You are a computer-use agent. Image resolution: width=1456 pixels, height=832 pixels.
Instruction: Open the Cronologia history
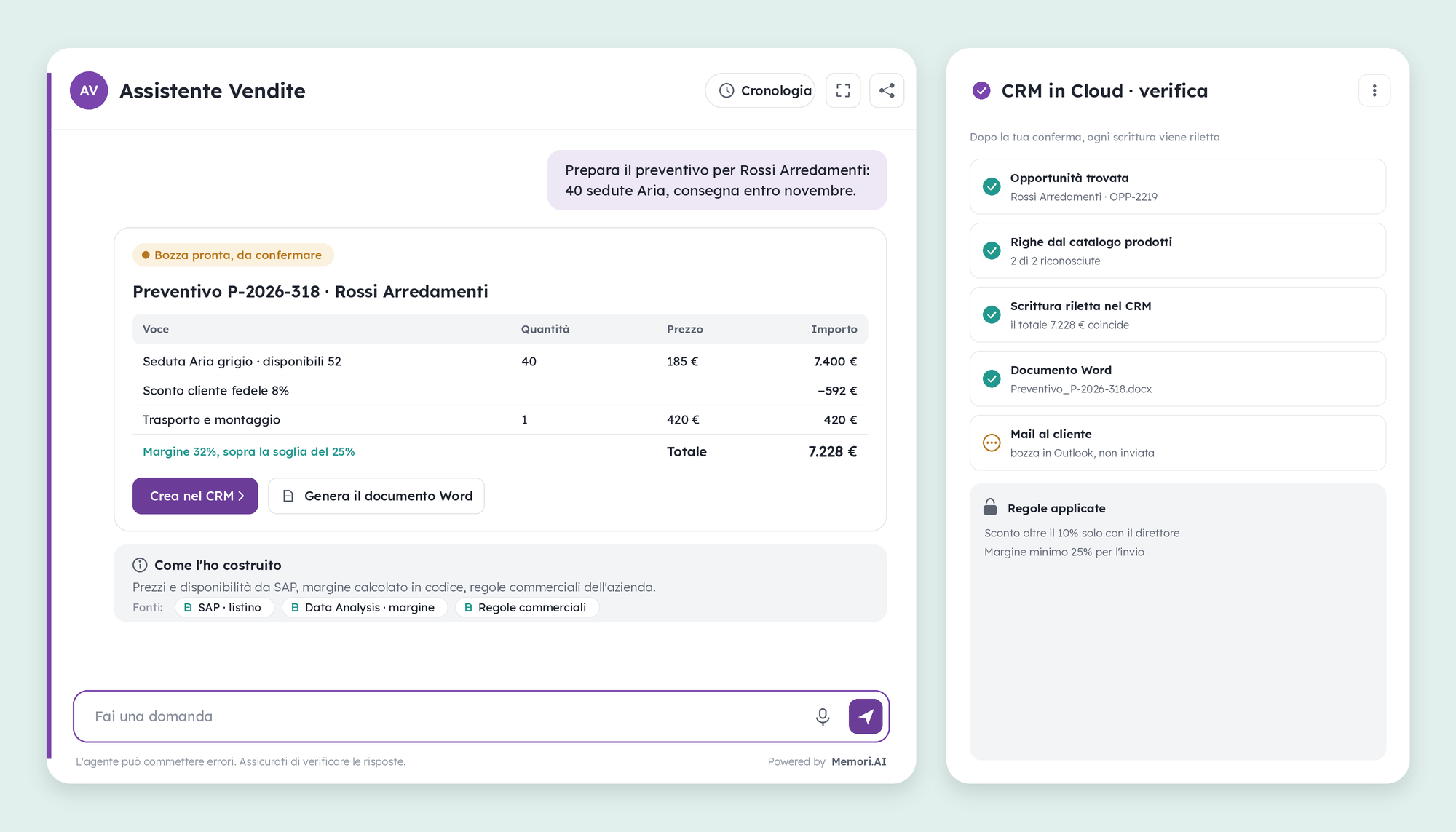760,90
